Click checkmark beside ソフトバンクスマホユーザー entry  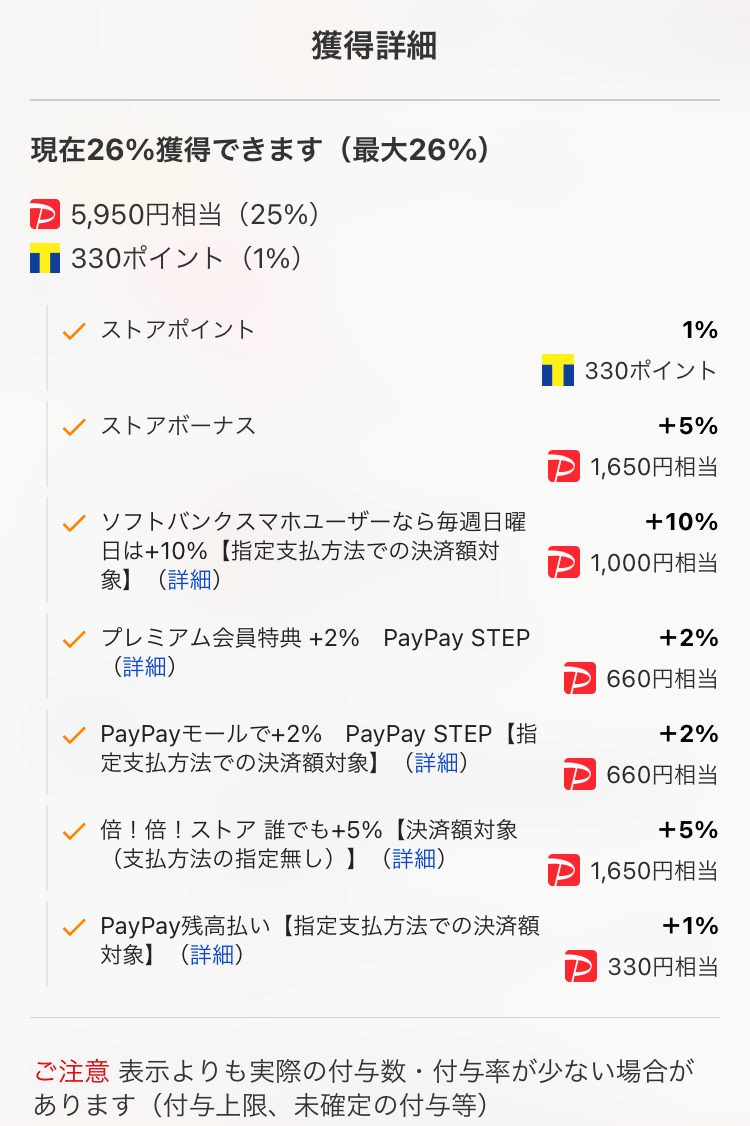coord(74,524)
